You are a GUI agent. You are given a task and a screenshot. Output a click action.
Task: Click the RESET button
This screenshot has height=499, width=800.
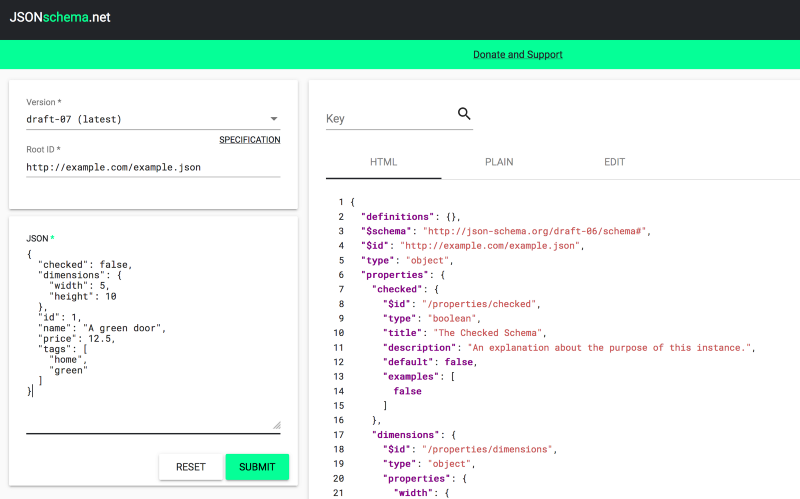click(191, 467)
